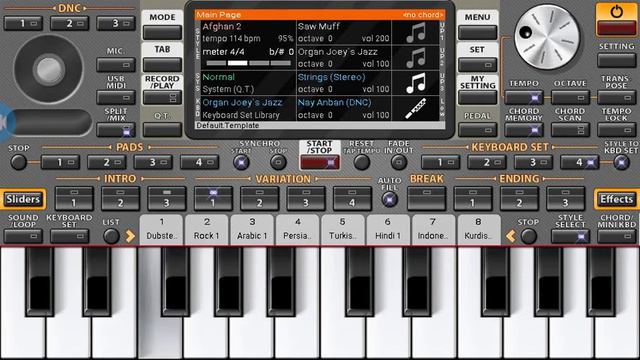Click the Chord Scan button
The image size is (640, 360).
pyautogui.click(x=570, y=131)
